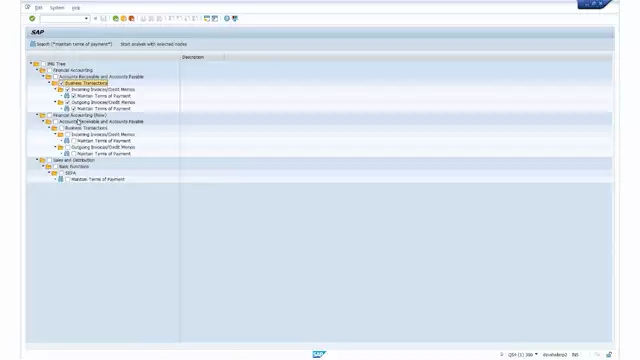Viewport: 640px width, 360px height.
Task: Click IMG activity icon under SEPA node
Action: pos(61,179)
